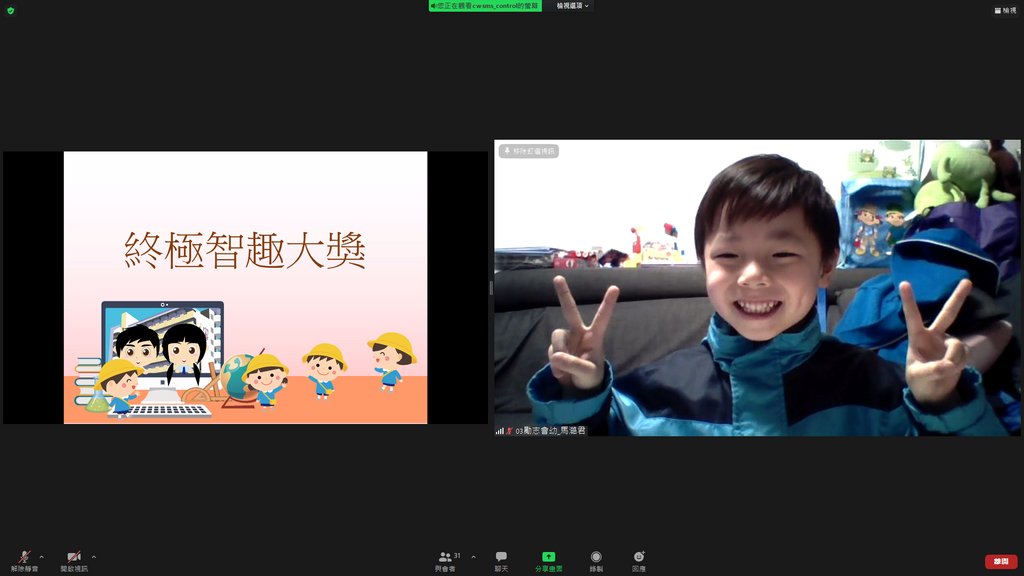Click the green screen-sharing notice banner
Viewport: 1024px width, 576px height.
coord(485,6)
